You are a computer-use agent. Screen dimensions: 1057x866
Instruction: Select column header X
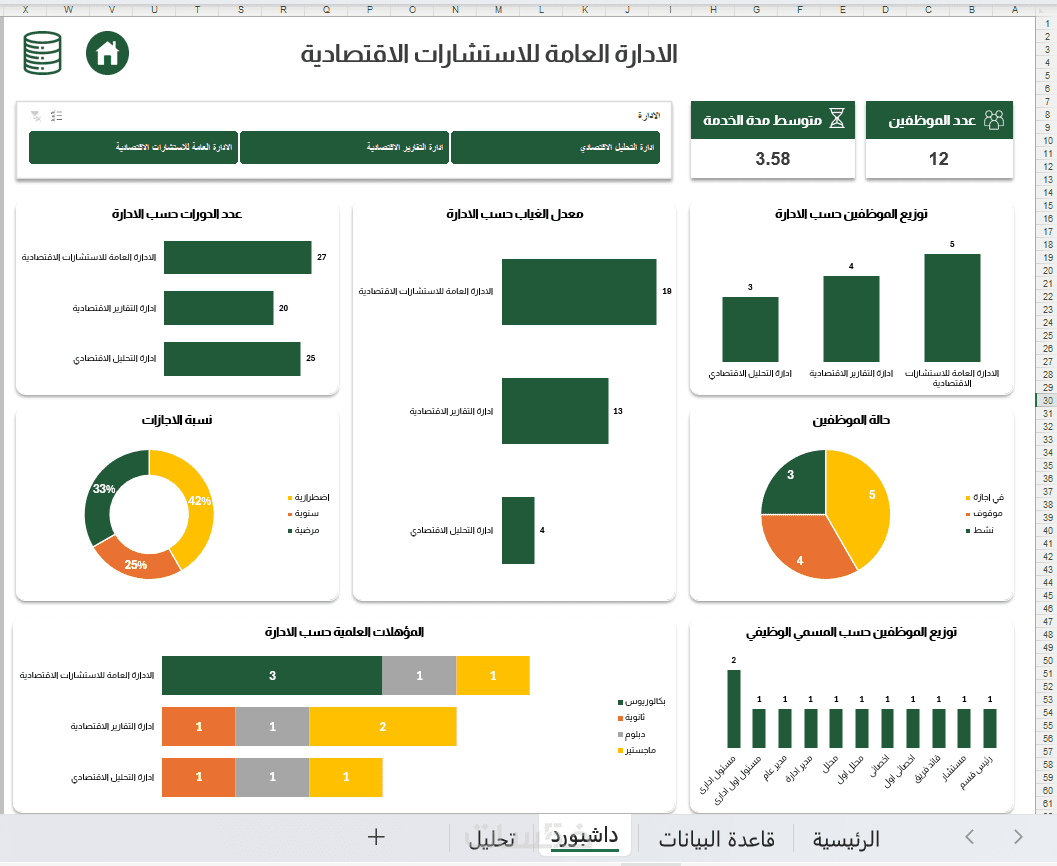coord(26,9)
